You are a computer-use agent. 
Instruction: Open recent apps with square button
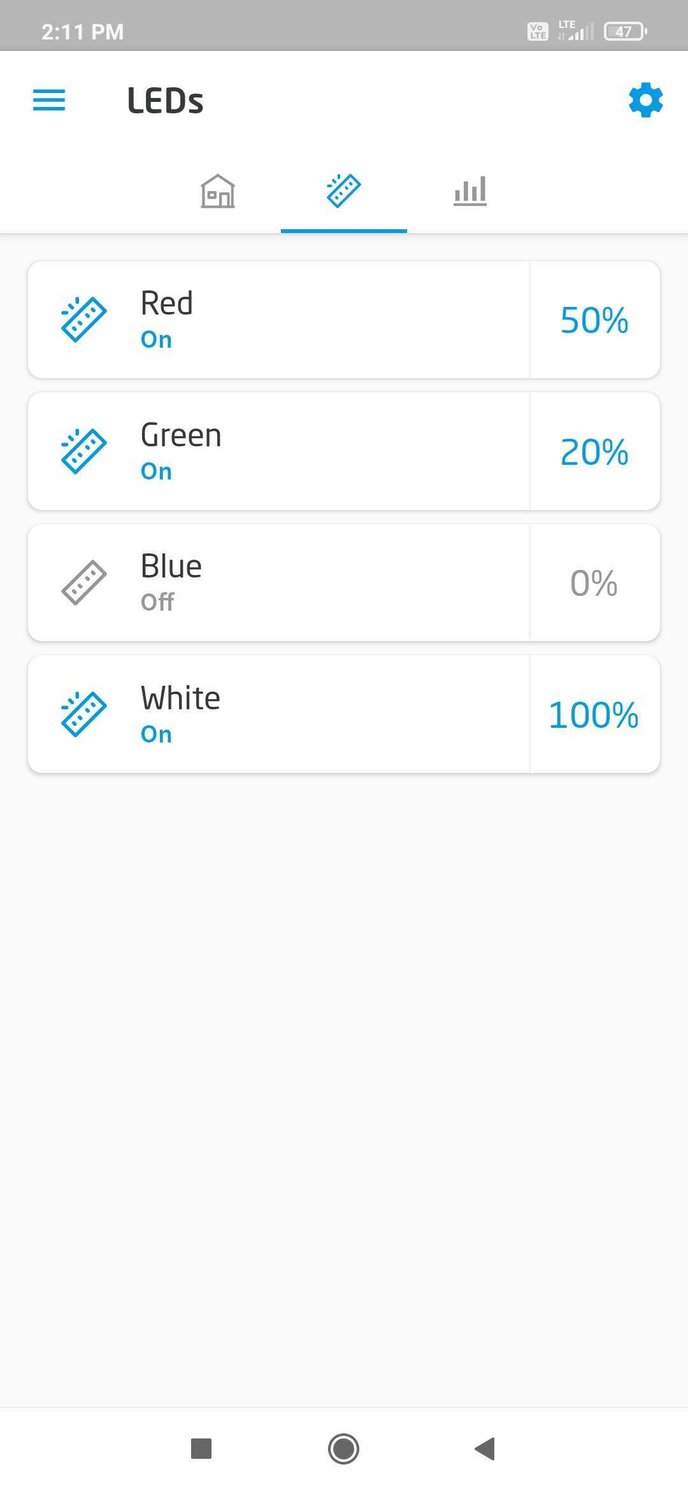coord(201,1448)
